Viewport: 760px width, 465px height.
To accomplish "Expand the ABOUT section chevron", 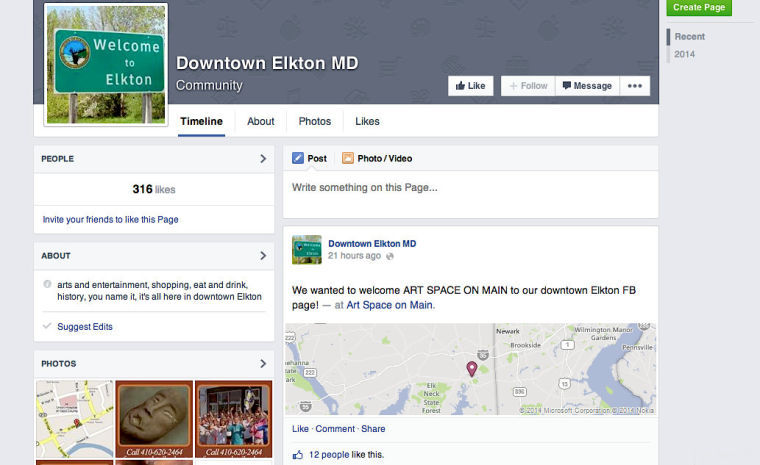I will pyautogui.click(x=263, y=256).
